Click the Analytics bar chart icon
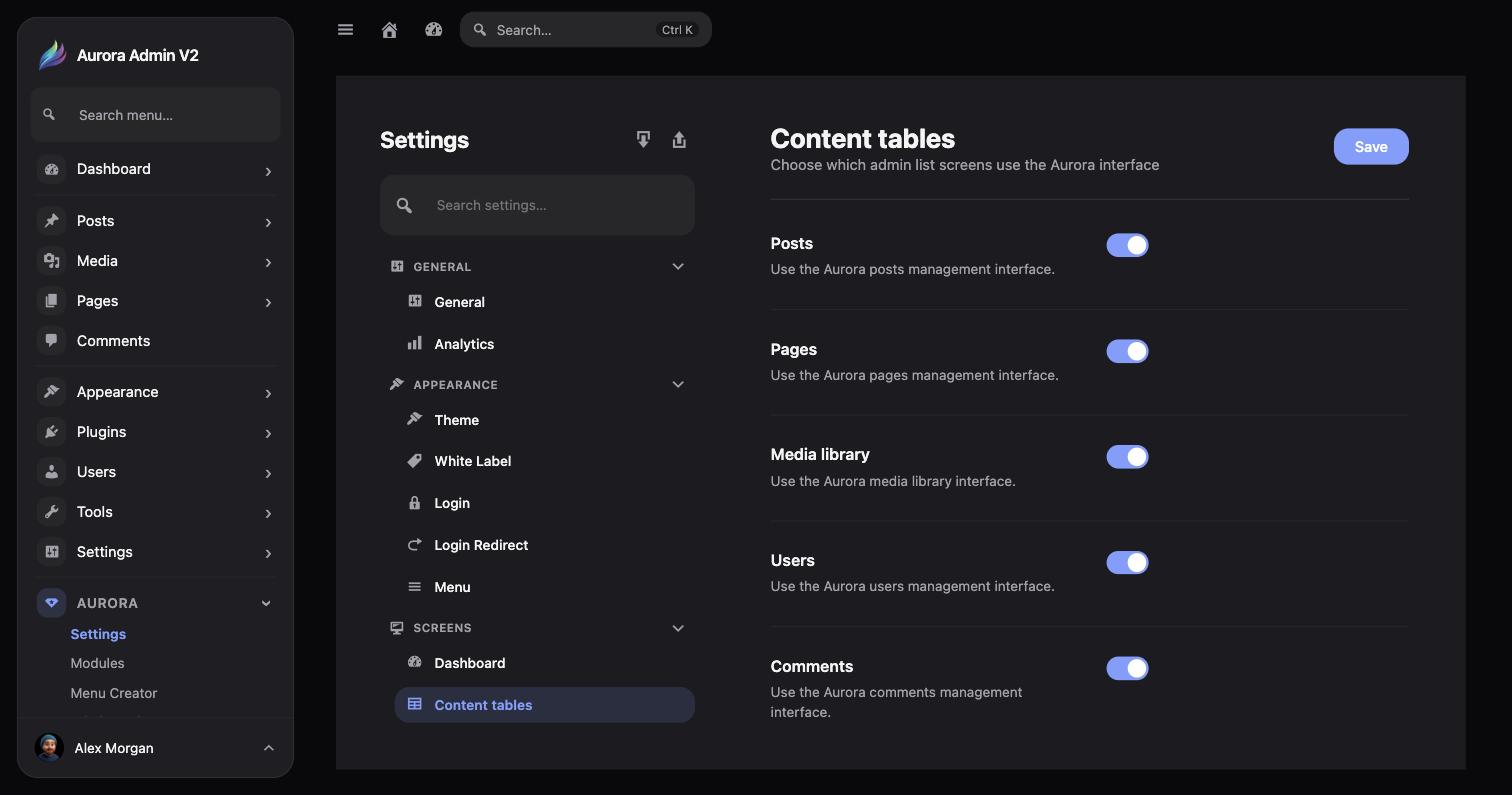This screenshot has height=795, width=1512. (415, 343)
